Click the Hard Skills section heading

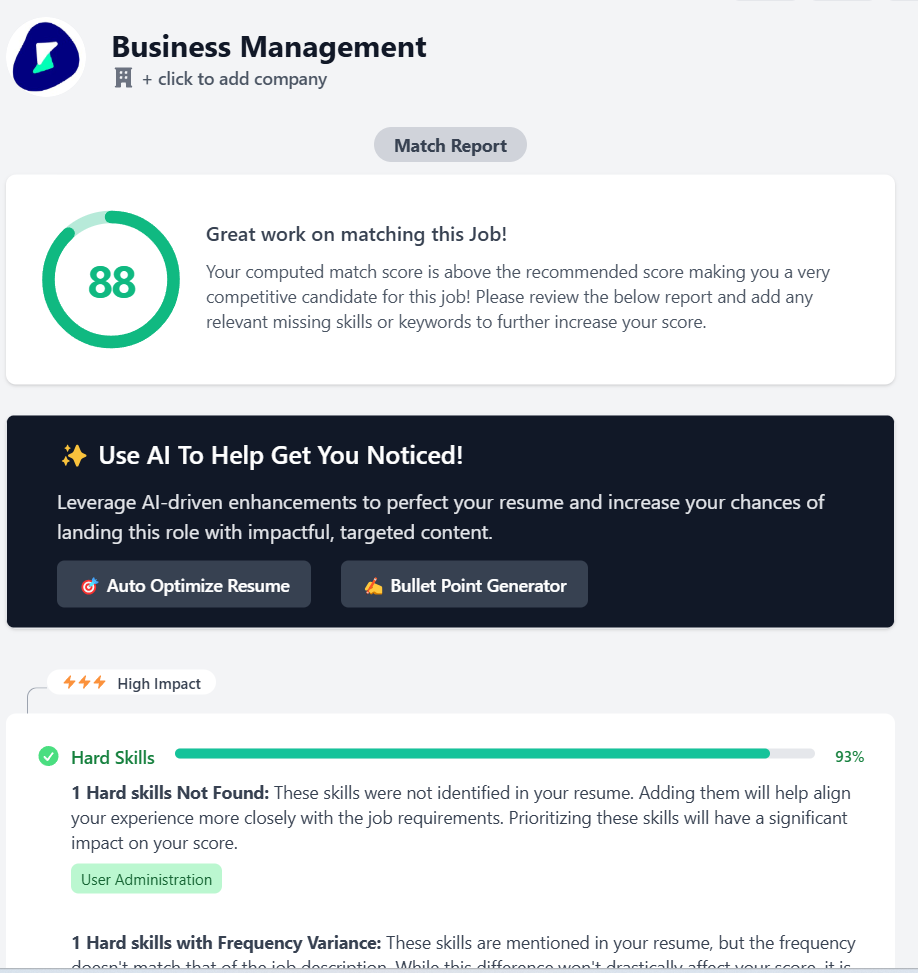[x=113, y=758]
